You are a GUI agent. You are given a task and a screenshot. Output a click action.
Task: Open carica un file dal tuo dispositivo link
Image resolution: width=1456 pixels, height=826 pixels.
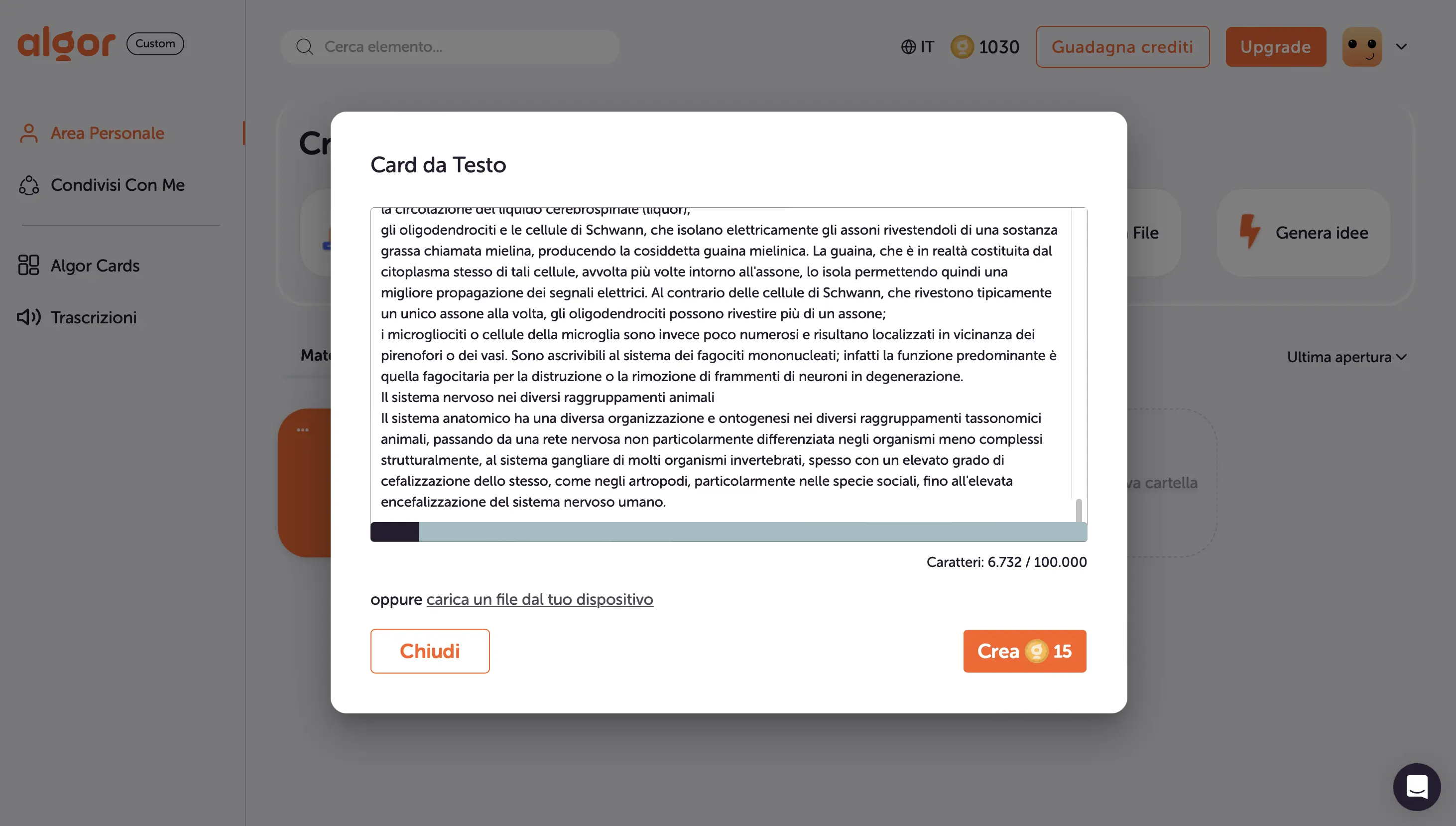click(539, 599)
